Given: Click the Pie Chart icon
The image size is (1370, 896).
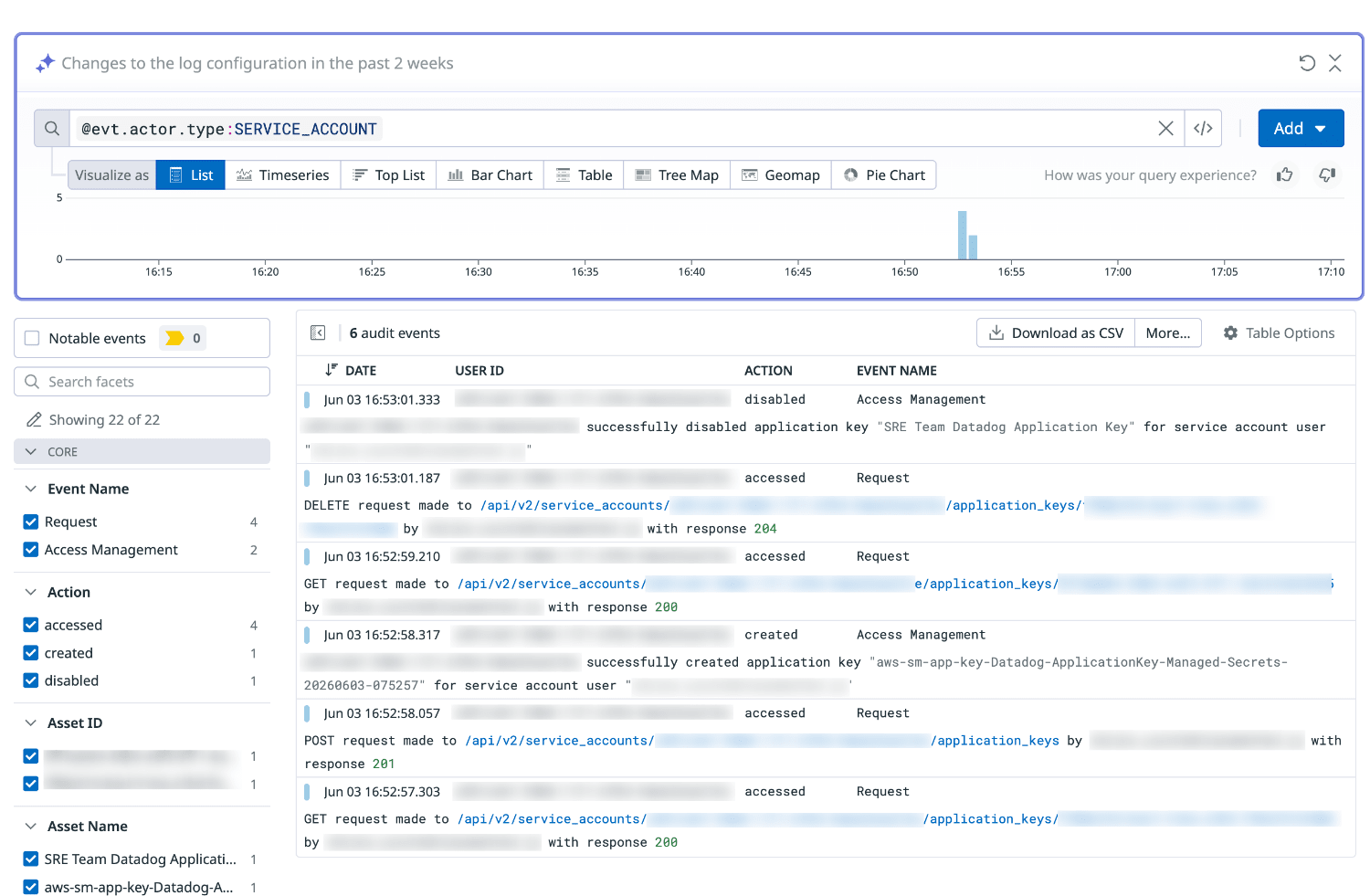Looking at the screenshot, I should [x=850, y=174].
